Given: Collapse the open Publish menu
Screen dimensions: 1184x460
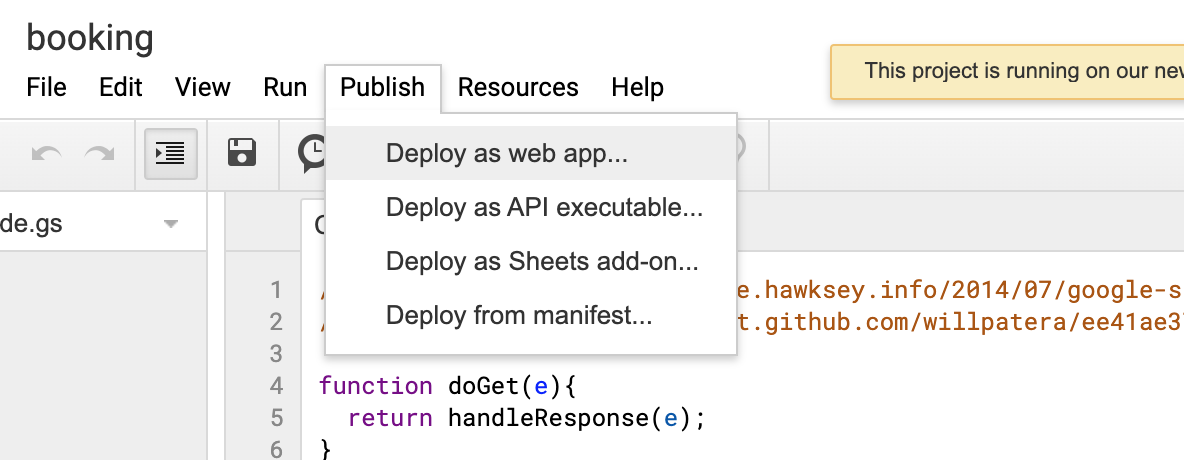Looking at the screenshot, I should click(382, 87).
